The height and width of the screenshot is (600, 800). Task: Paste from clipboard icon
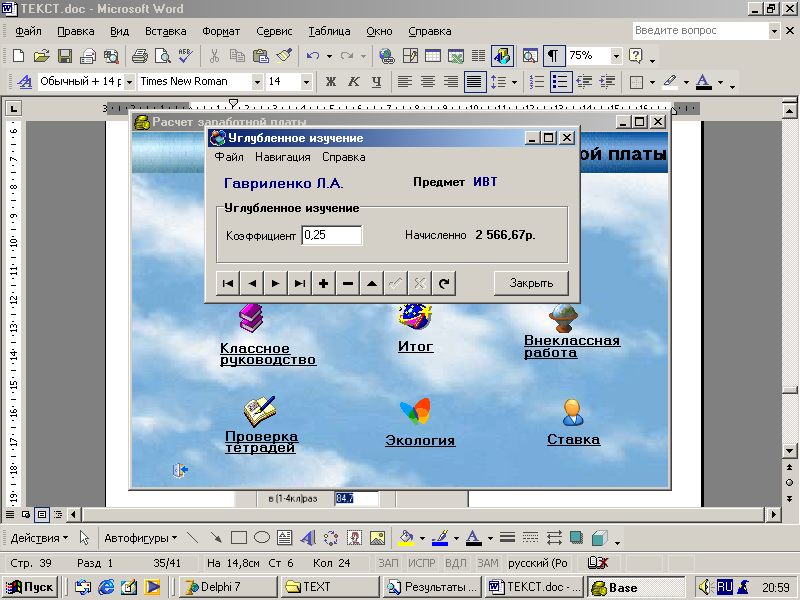[x=261, y=56]
